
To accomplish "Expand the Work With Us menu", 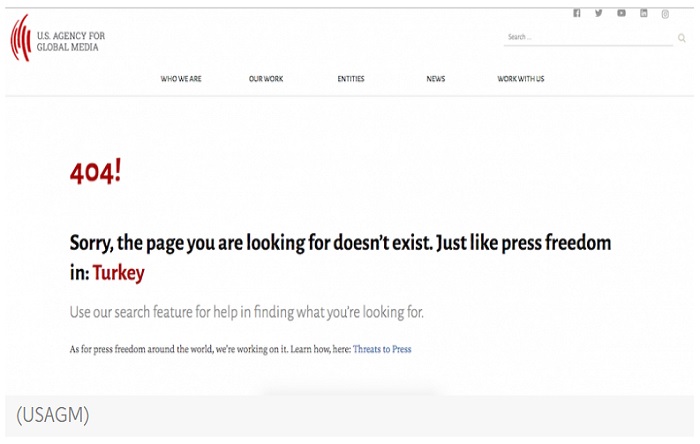I will click(x=521, y=79).
